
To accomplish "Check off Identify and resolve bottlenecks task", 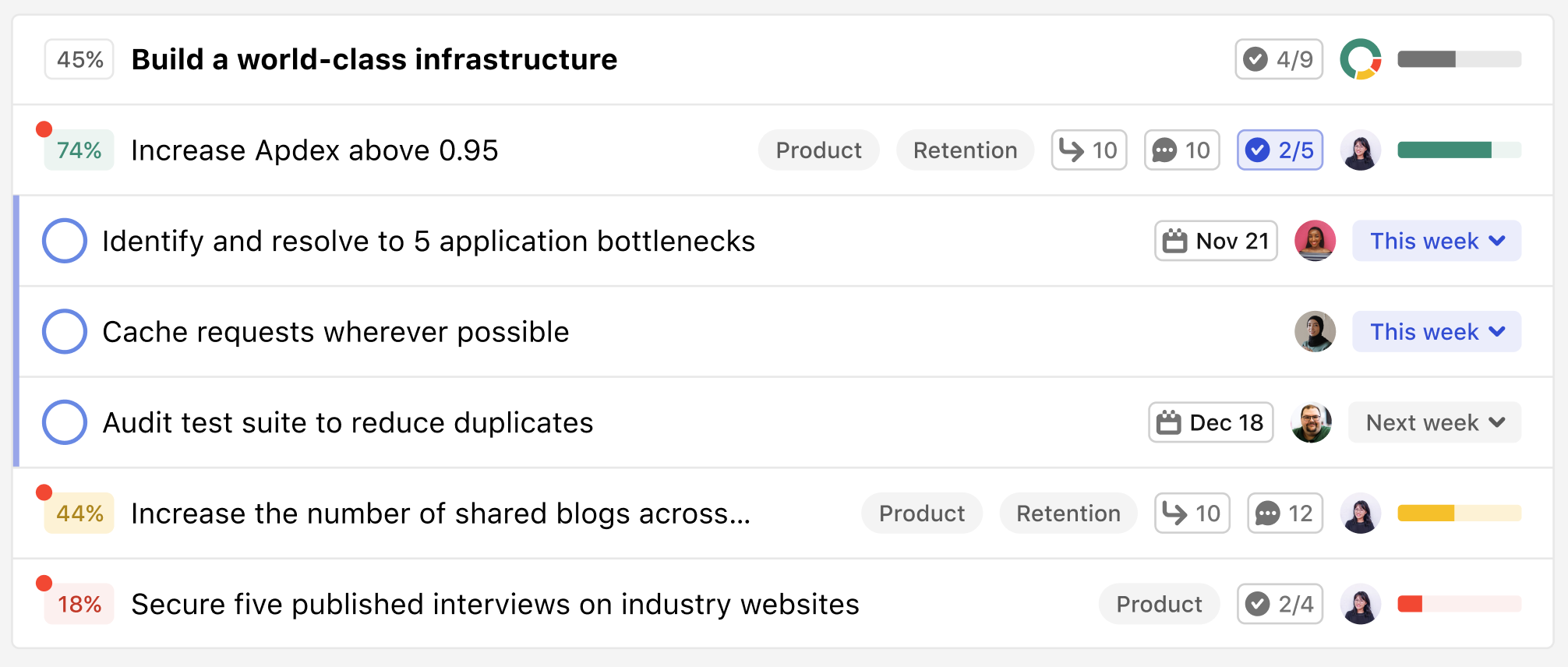I will [x=65, y=241].
